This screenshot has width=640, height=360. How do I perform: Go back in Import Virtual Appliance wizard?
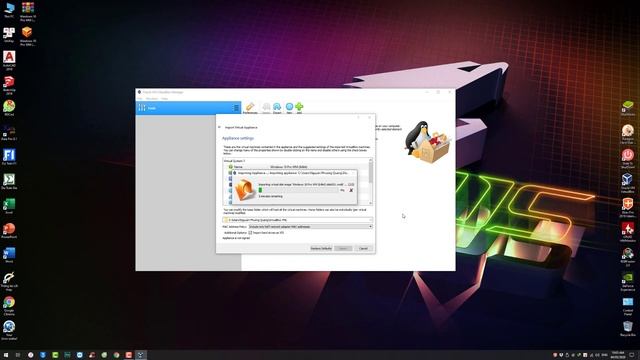point(219,127)
